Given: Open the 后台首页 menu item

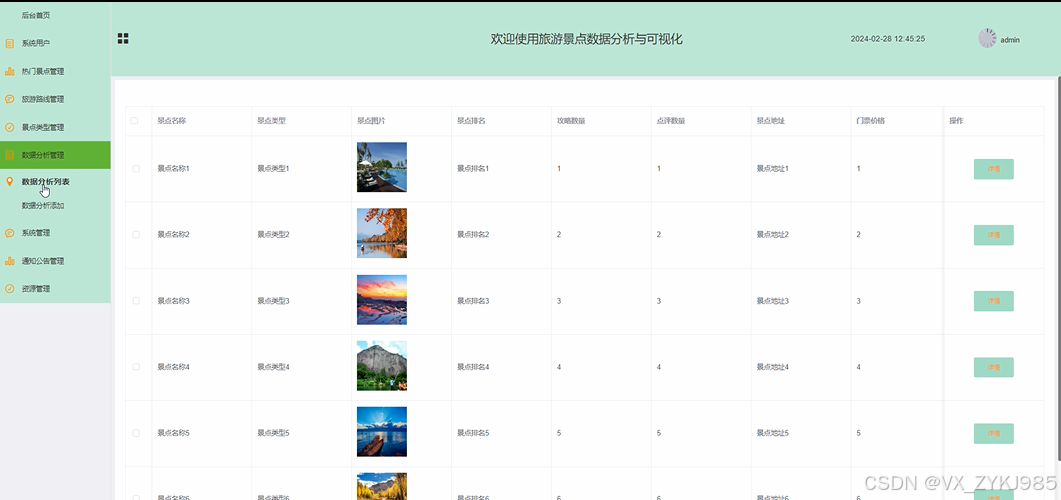Looking at the screenshot, I should click(x=36, y=15).
